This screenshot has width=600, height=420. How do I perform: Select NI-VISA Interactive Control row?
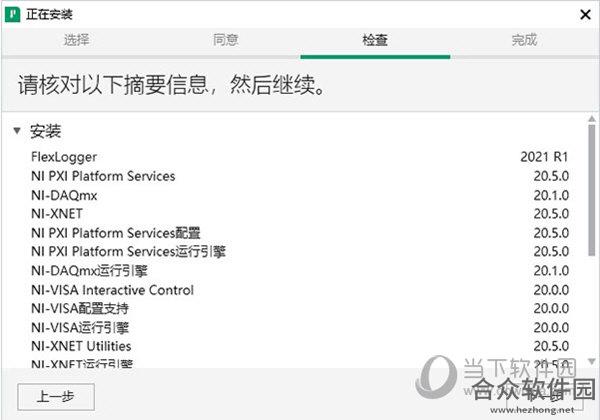click(300, 290)
